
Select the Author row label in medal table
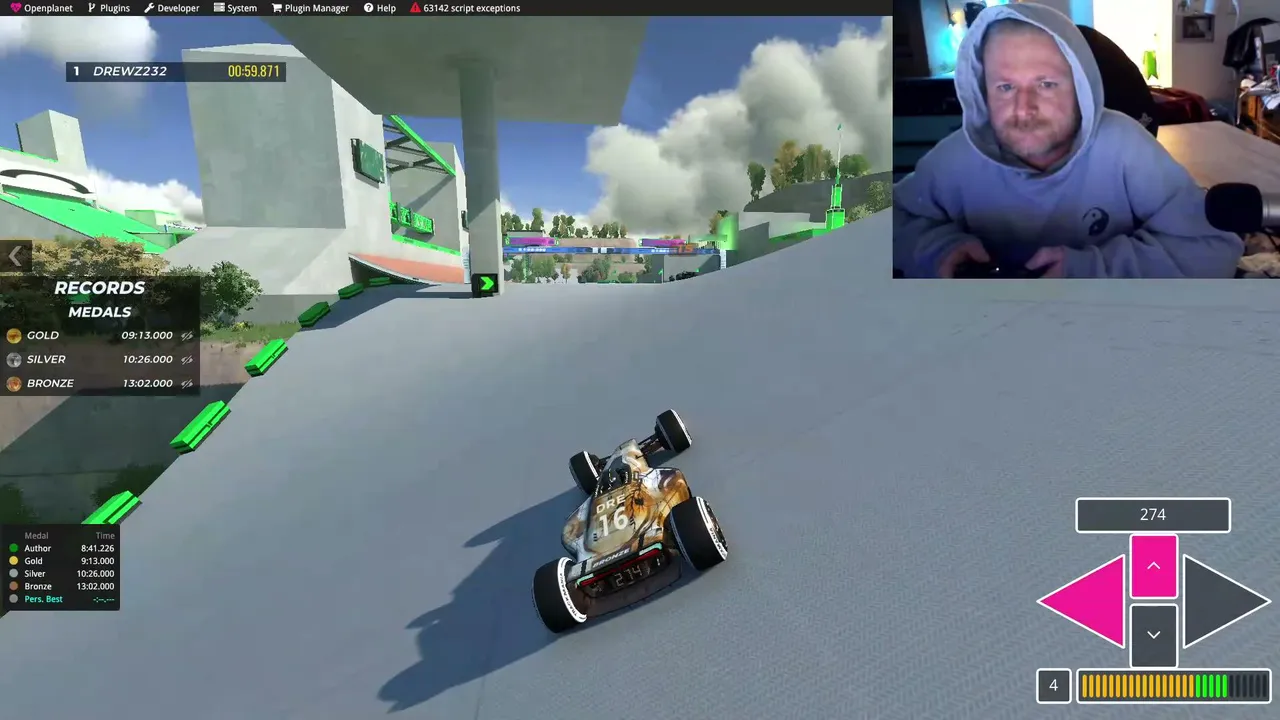pyautogui.click(x=38, y=548)
